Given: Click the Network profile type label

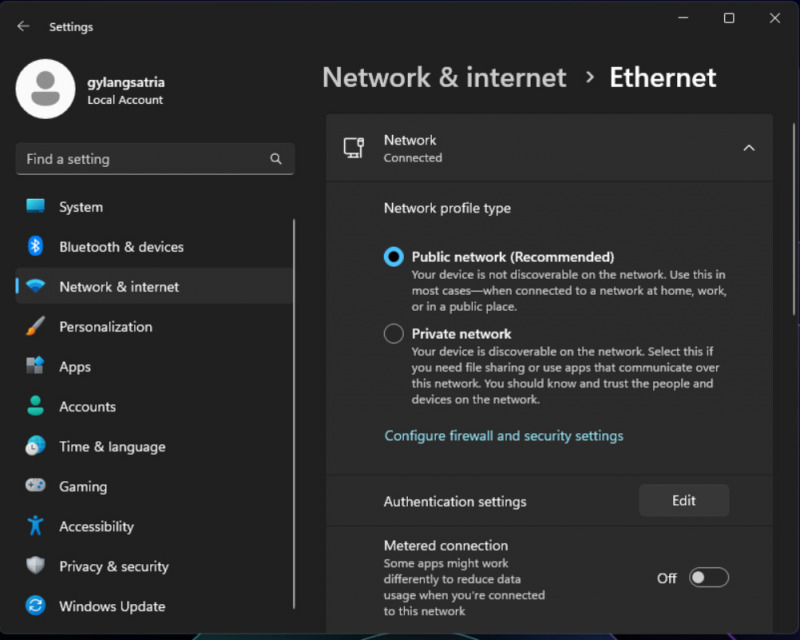Looking at the screenshot, I should coord(447,208).
